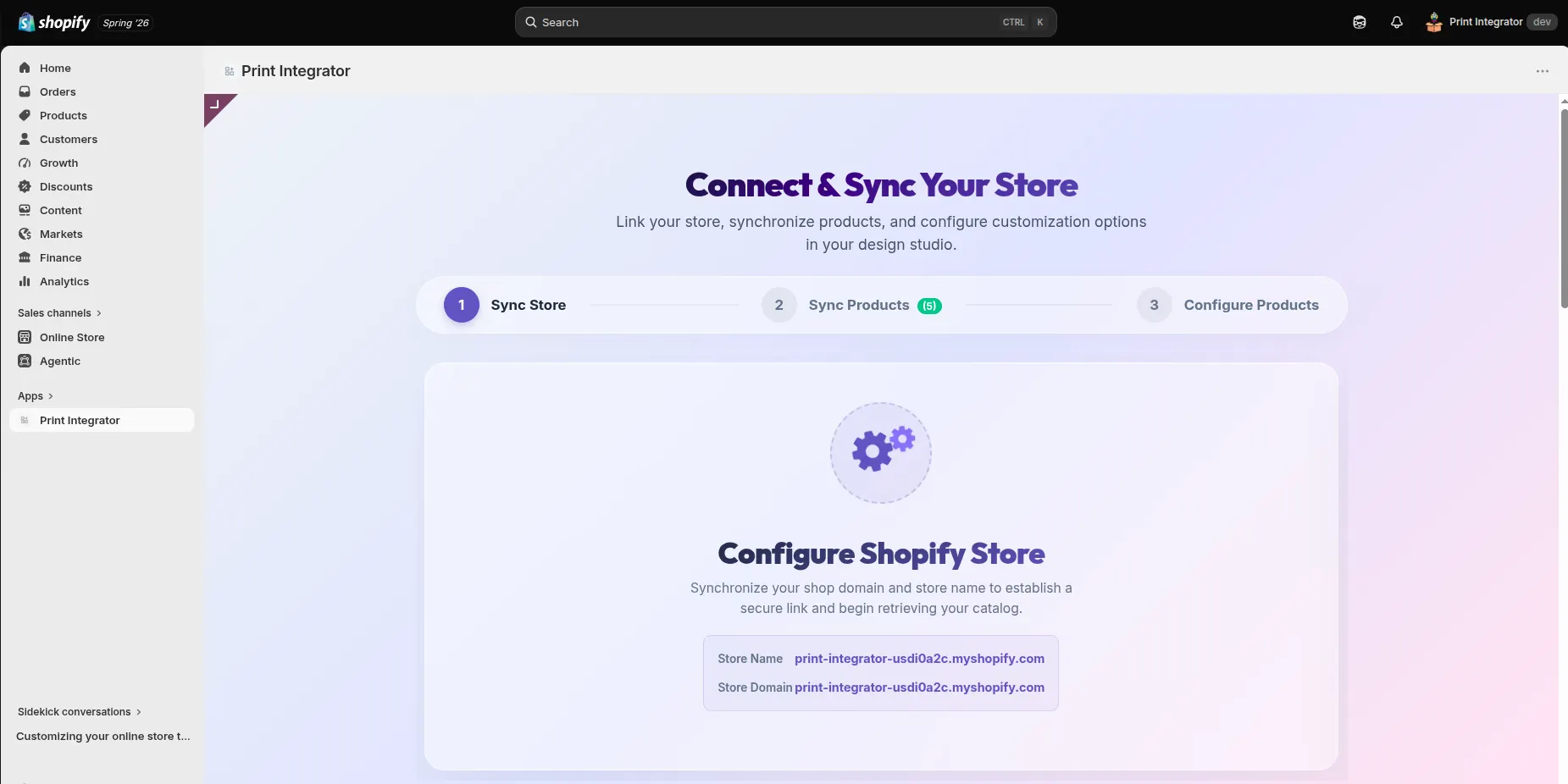Open the three-dot more actions menu

(x=1543, y=71)
